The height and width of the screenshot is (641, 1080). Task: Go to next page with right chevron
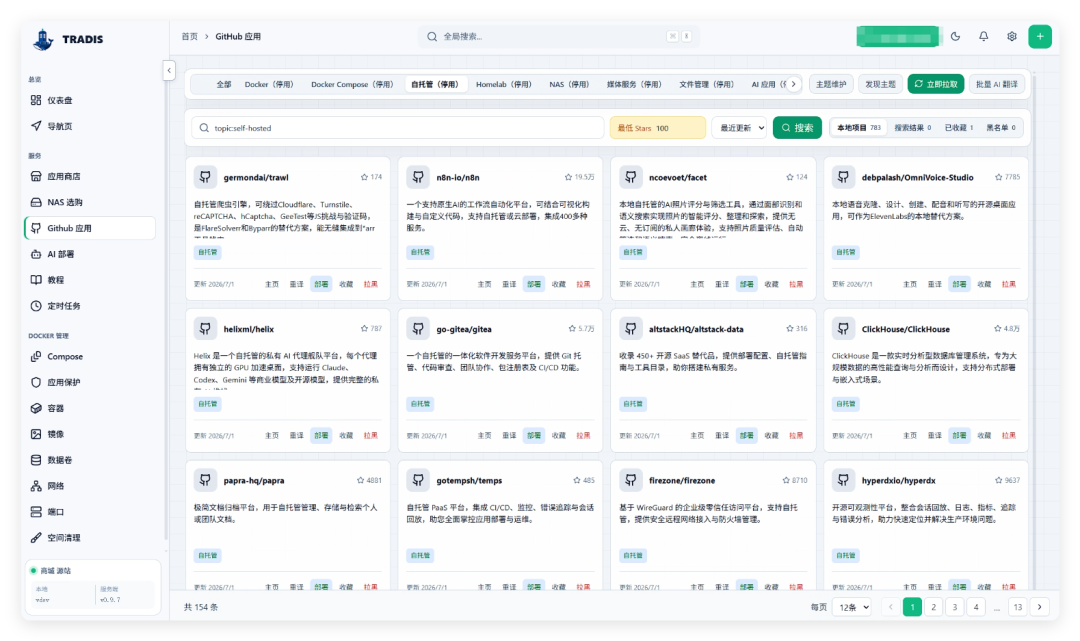(x=1040, y=607)
